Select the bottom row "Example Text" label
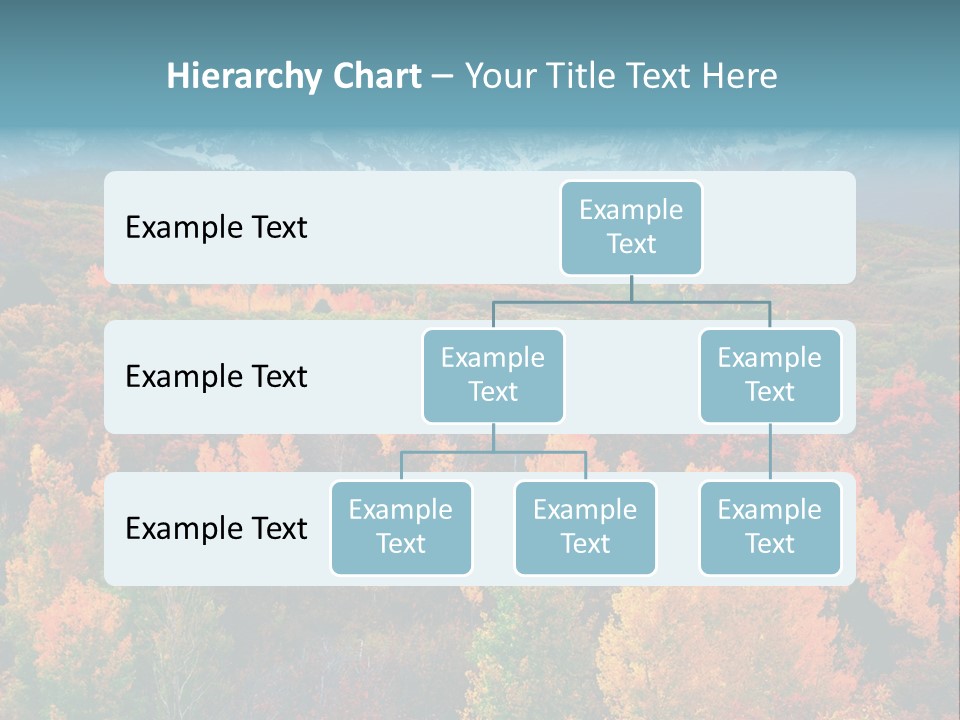 pos(216,528)
